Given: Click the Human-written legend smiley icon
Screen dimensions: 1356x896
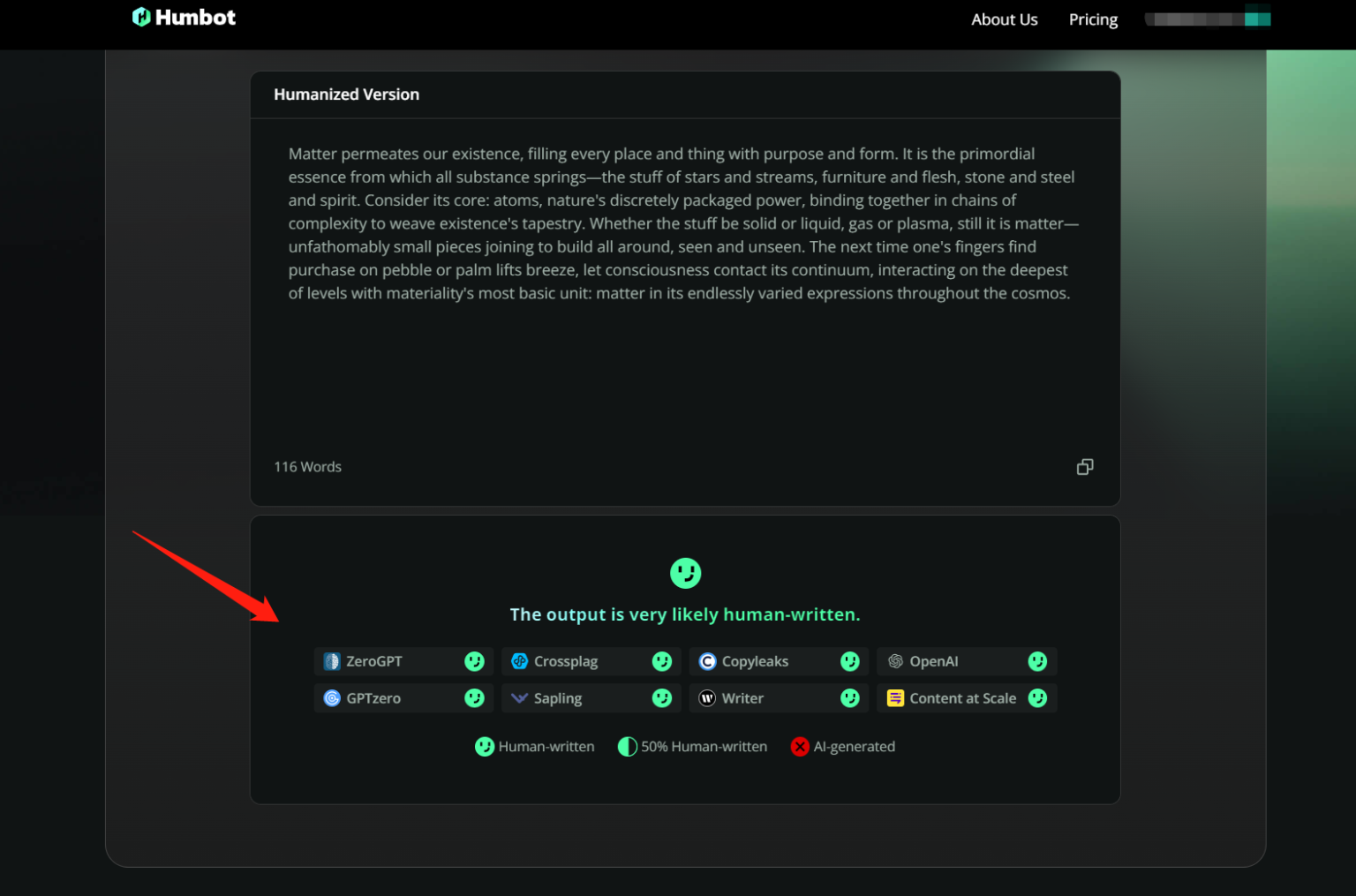Looking at the screenshot, I should 485,747.
